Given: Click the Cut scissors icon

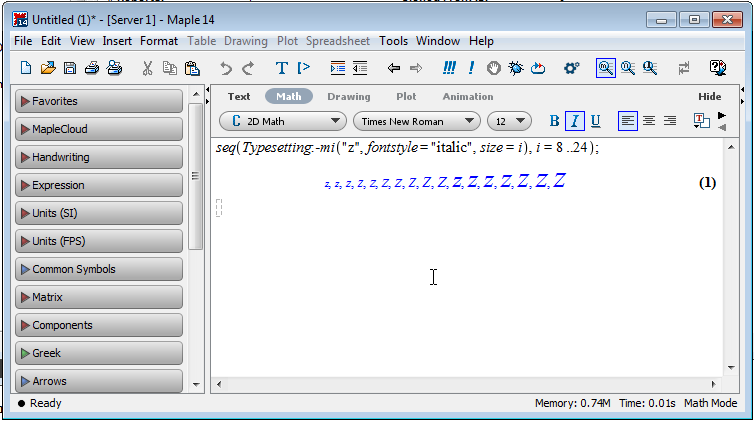Looking at the screenshot, I should pyautogui.click(x=147, y=68).
